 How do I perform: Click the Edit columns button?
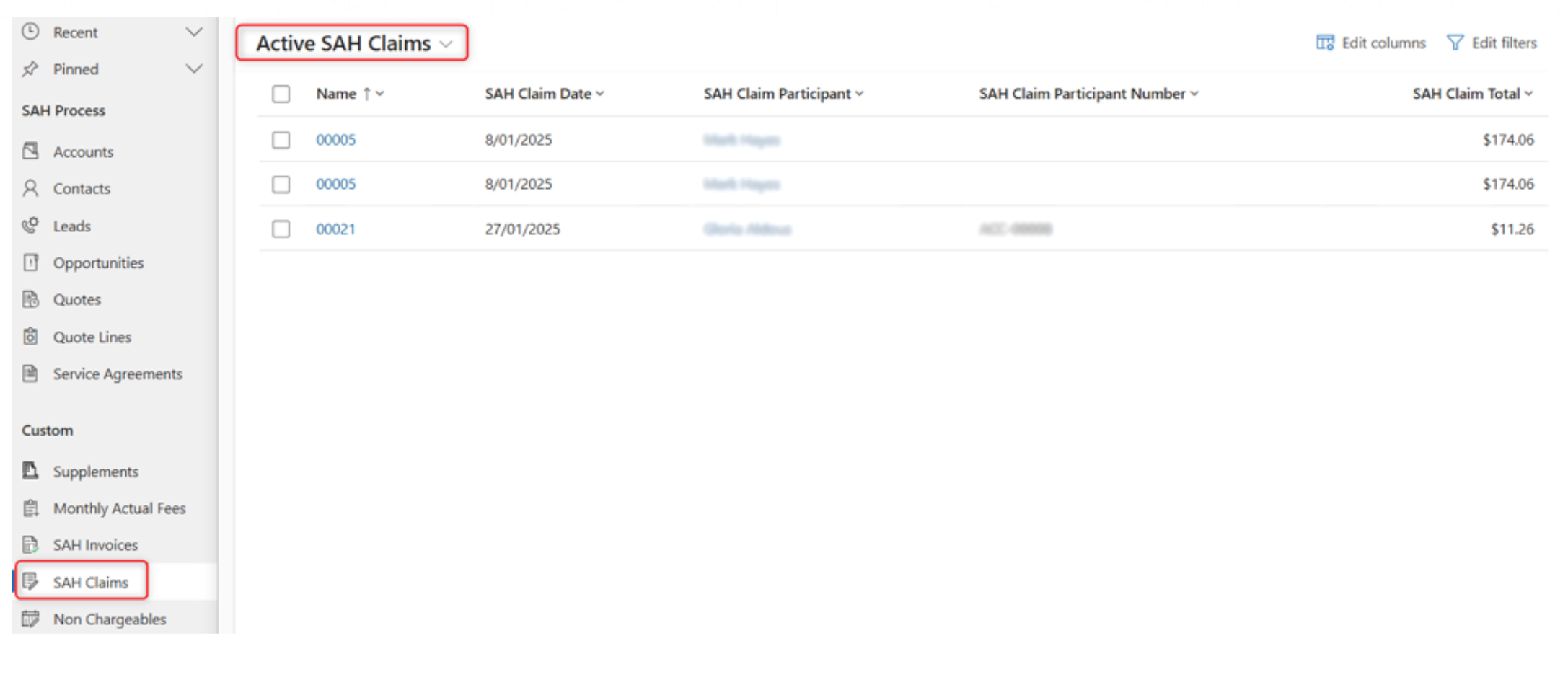(1370, 43)
